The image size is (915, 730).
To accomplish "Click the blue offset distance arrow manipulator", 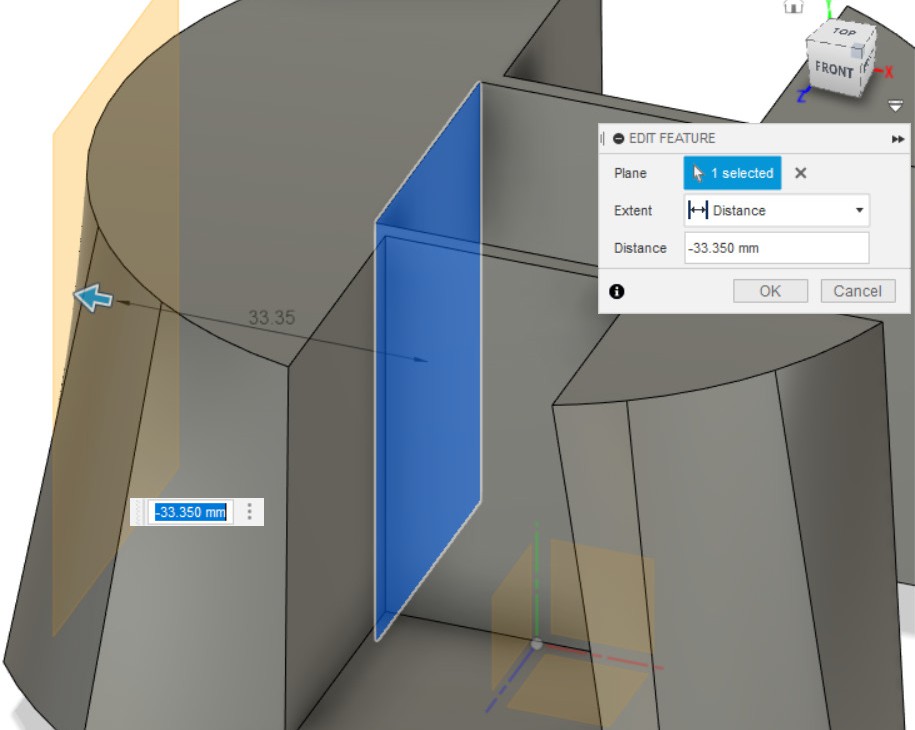I will click(x=94, y=297).
